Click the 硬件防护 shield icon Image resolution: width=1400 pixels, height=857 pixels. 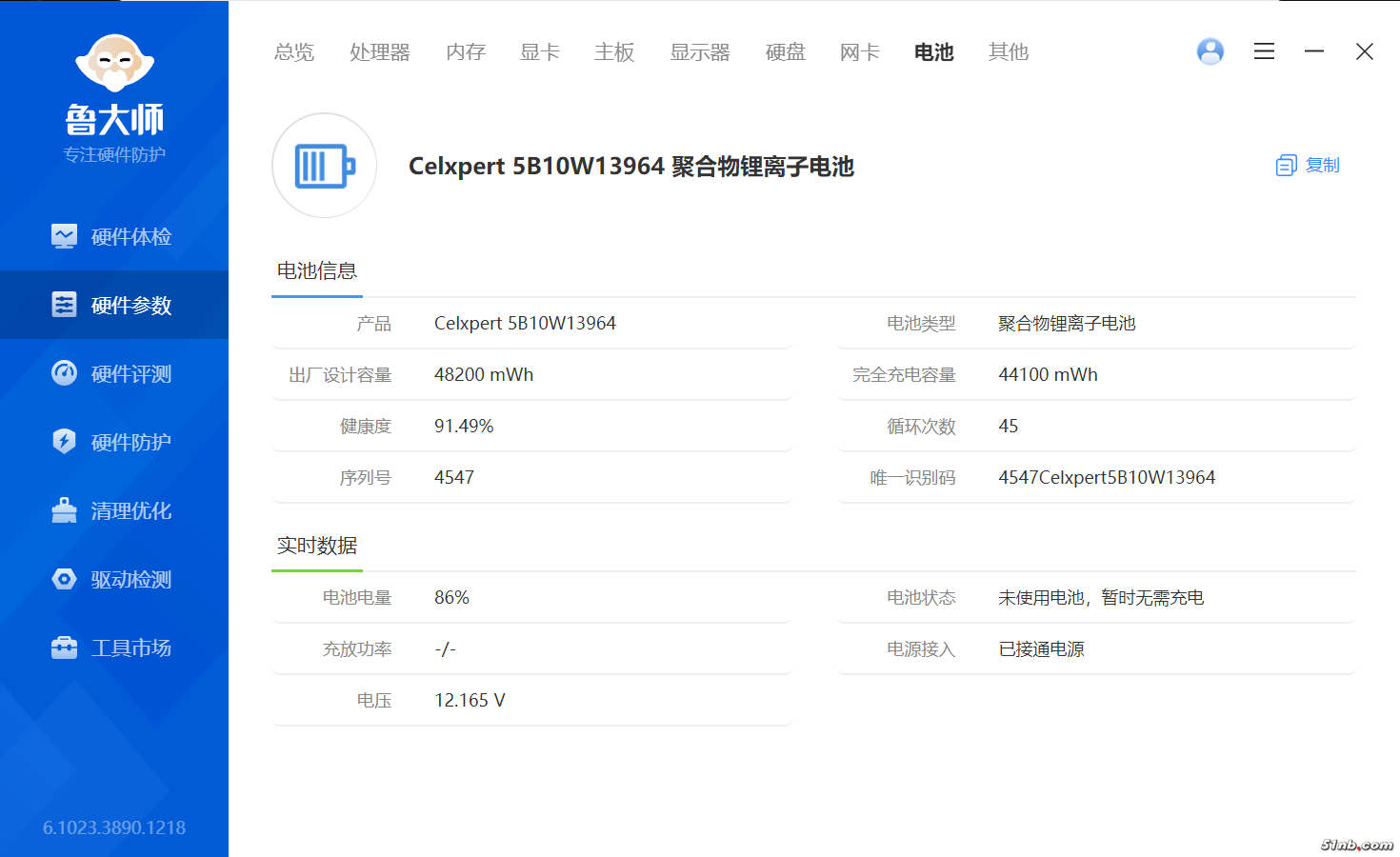click(64, 442)
